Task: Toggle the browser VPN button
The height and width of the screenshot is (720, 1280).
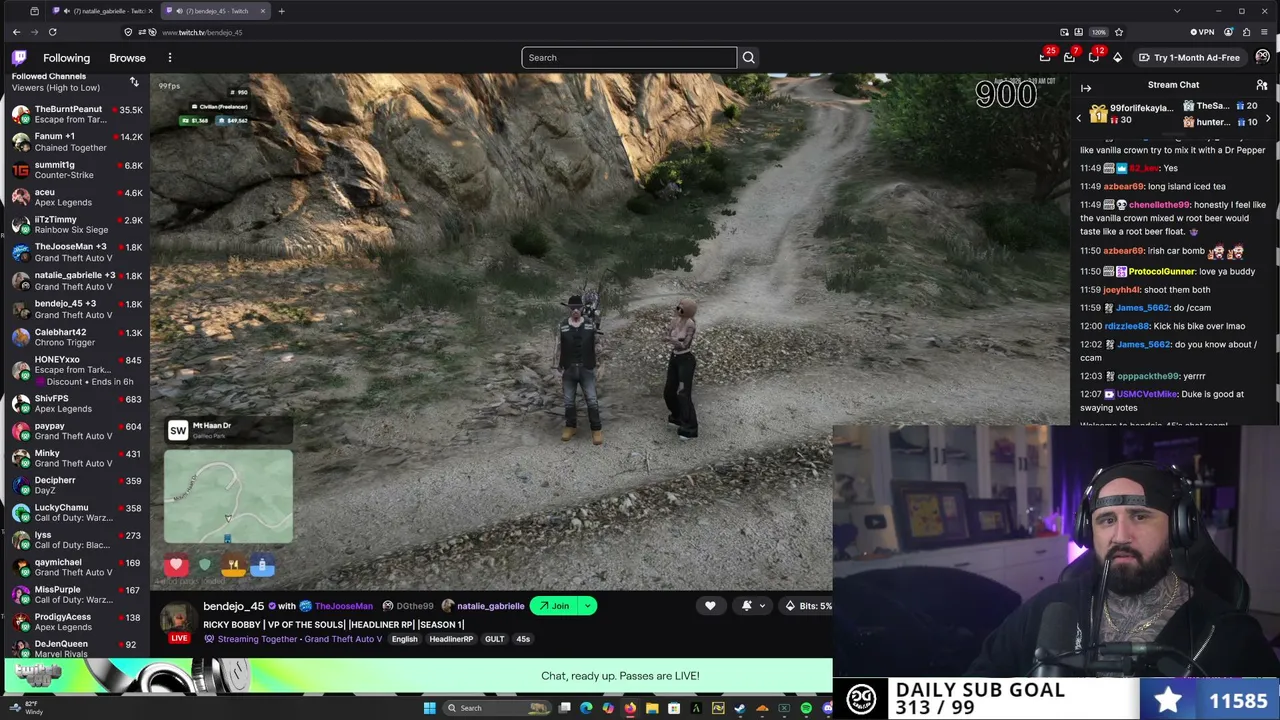Action: pyautogui.click(x=1202, y=32)
